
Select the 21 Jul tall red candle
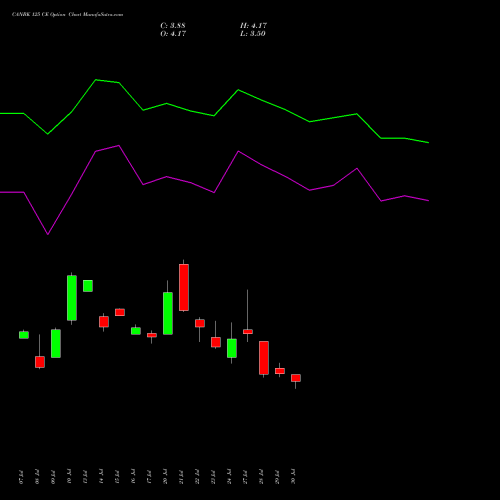184,287
